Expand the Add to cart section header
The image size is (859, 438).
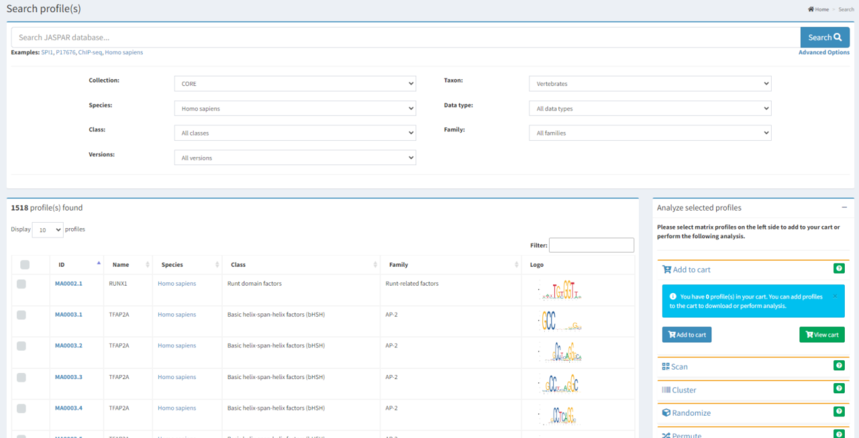(686, 269)
